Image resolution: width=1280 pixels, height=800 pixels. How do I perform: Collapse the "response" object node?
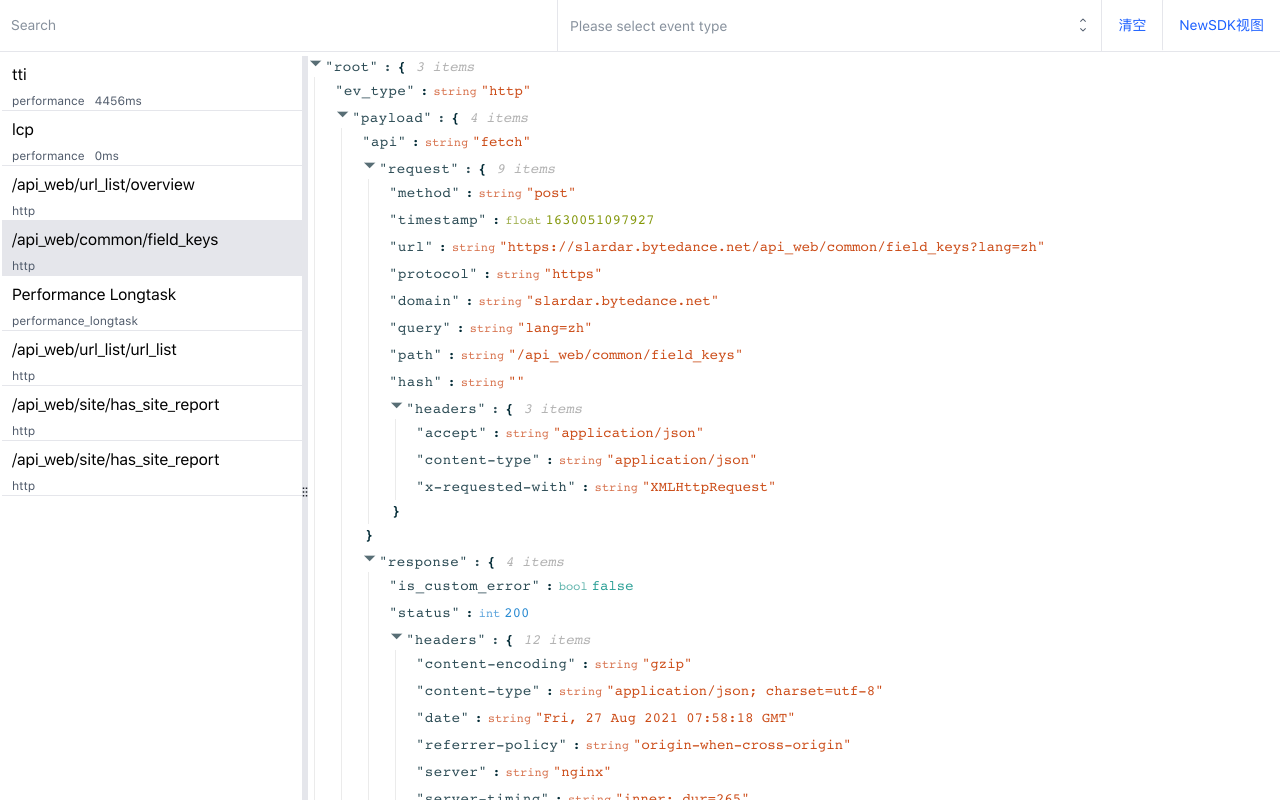(370, 559)
